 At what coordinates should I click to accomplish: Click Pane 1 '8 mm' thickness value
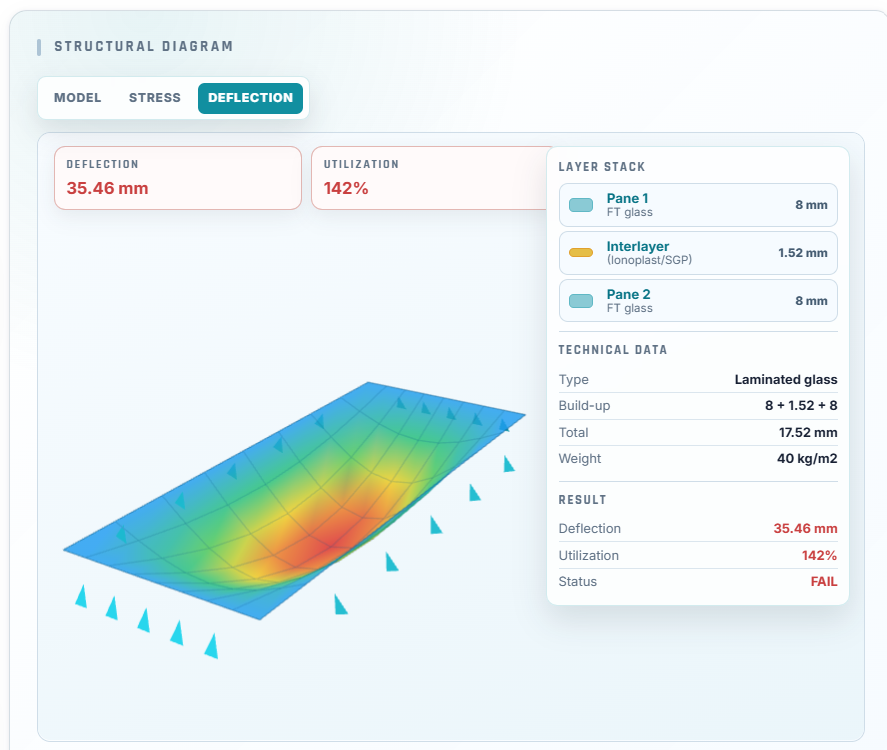[811, 205]
